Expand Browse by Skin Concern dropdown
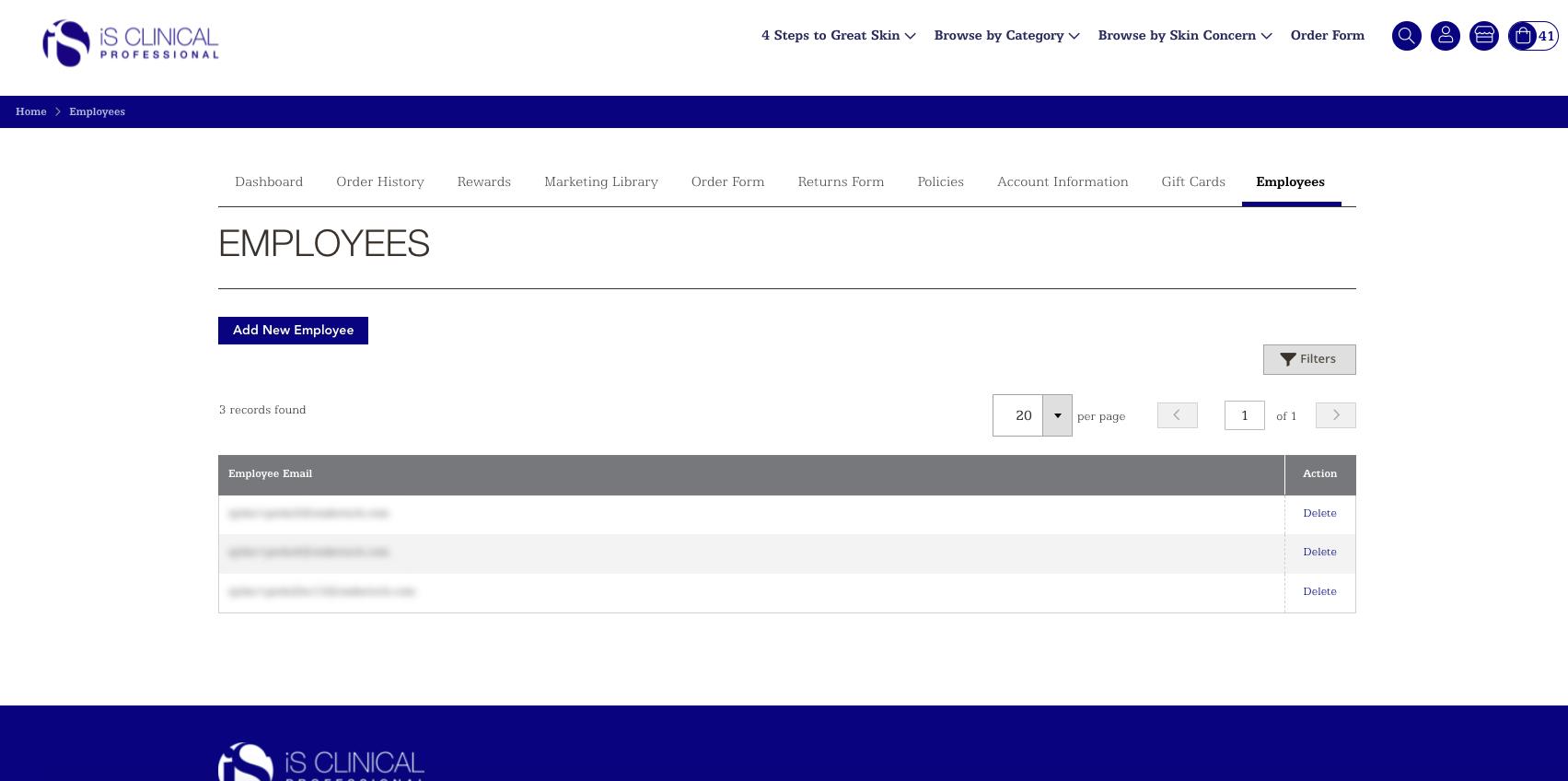The width and height of the screenshot is (1568, 781). coord(1184,35)
